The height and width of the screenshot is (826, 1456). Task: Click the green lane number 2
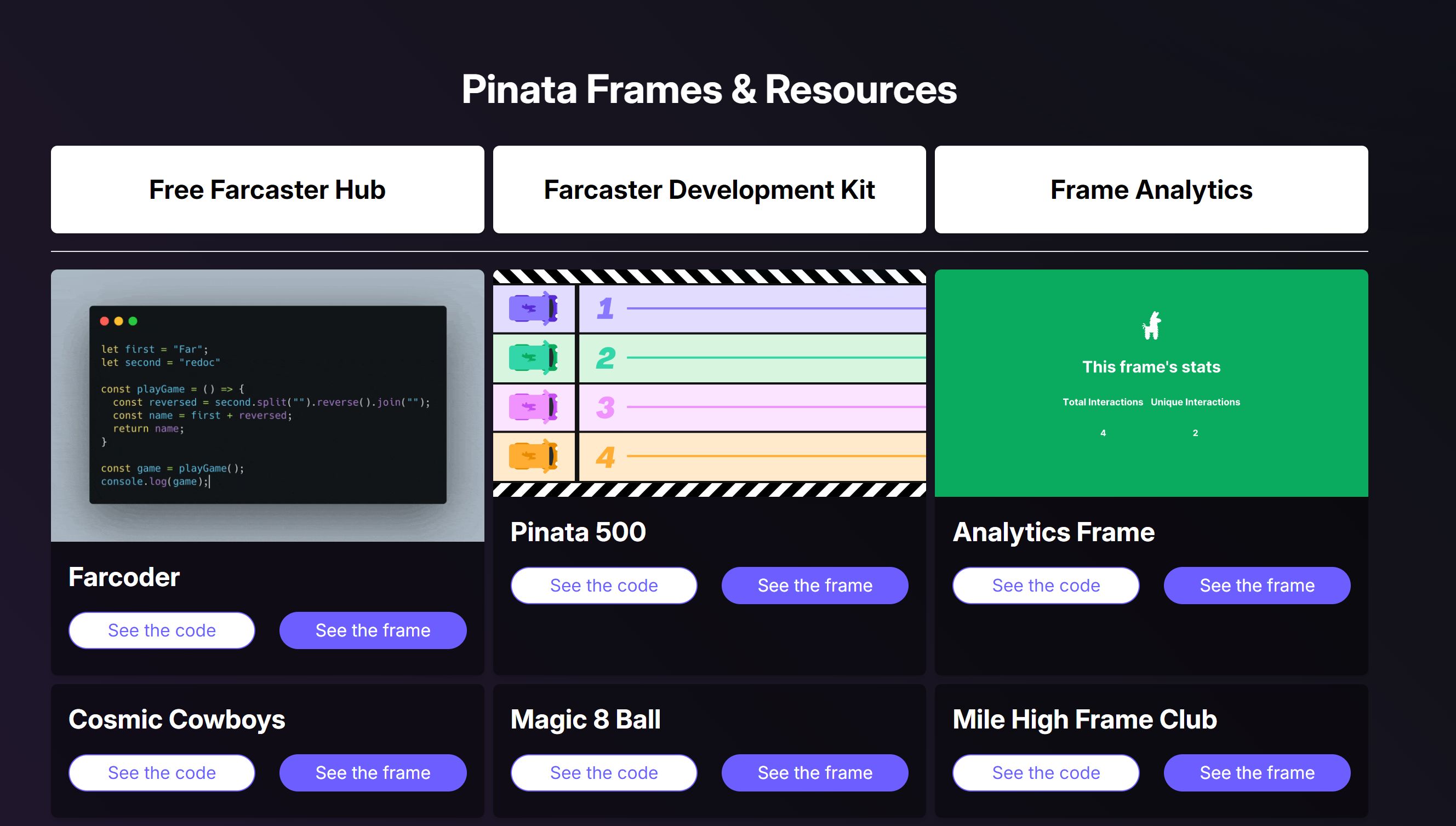tap(606, 358)
